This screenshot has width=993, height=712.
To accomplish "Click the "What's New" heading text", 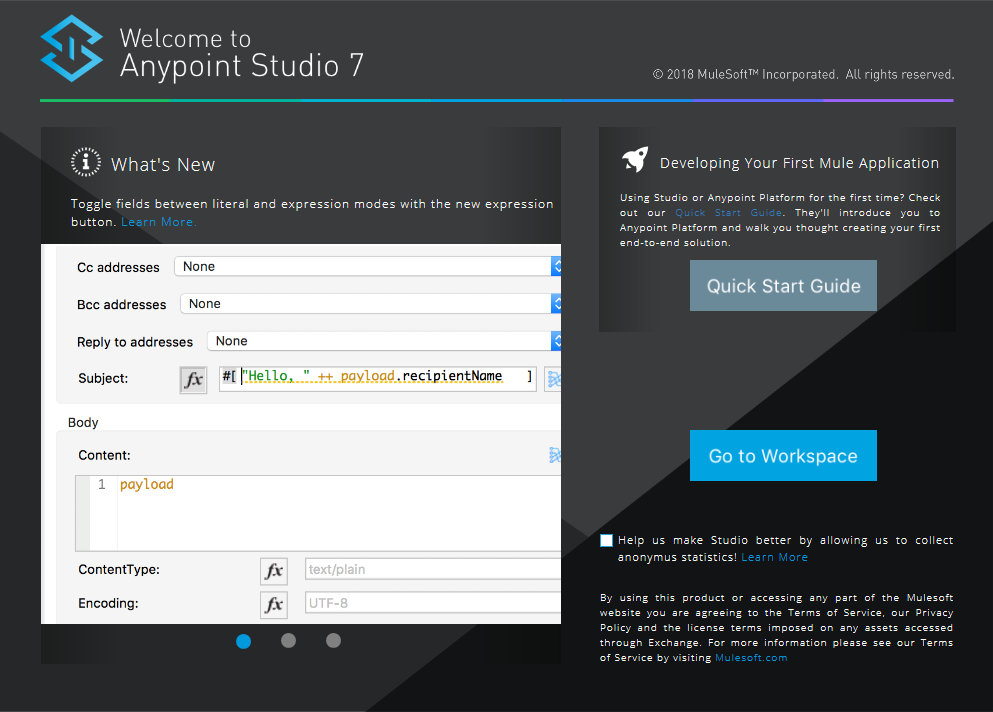I will (163, 165).
